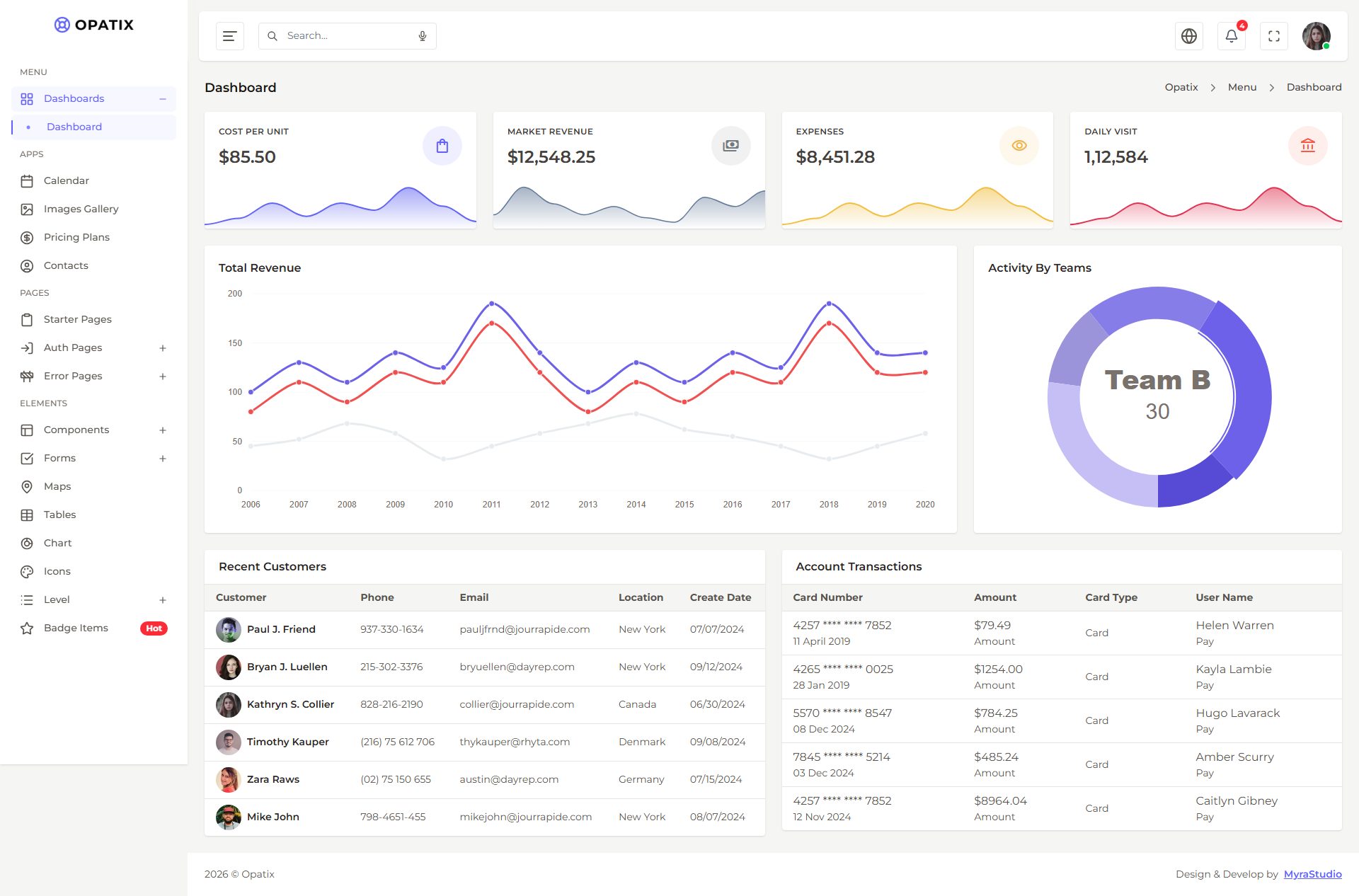This screenshot has height=896, width=1359.
Task: Open the MyraStudio footer link
Action: (x=1312, y=874)
